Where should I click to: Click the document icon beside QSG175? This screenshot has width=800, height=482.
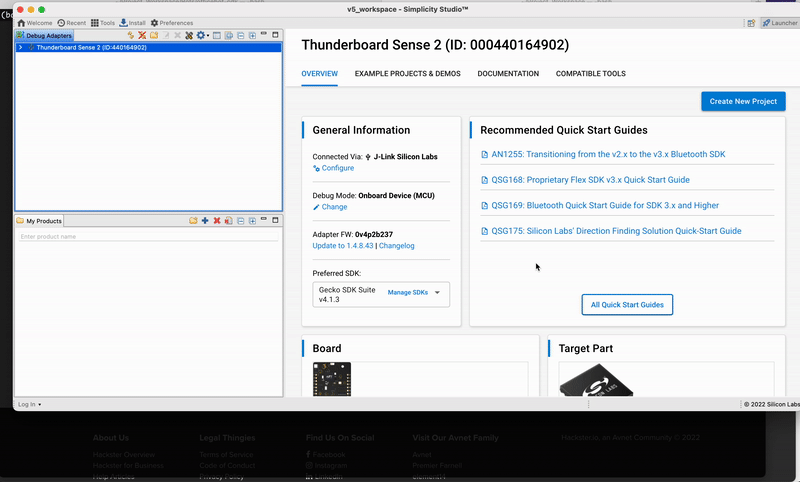pos(485,231)
